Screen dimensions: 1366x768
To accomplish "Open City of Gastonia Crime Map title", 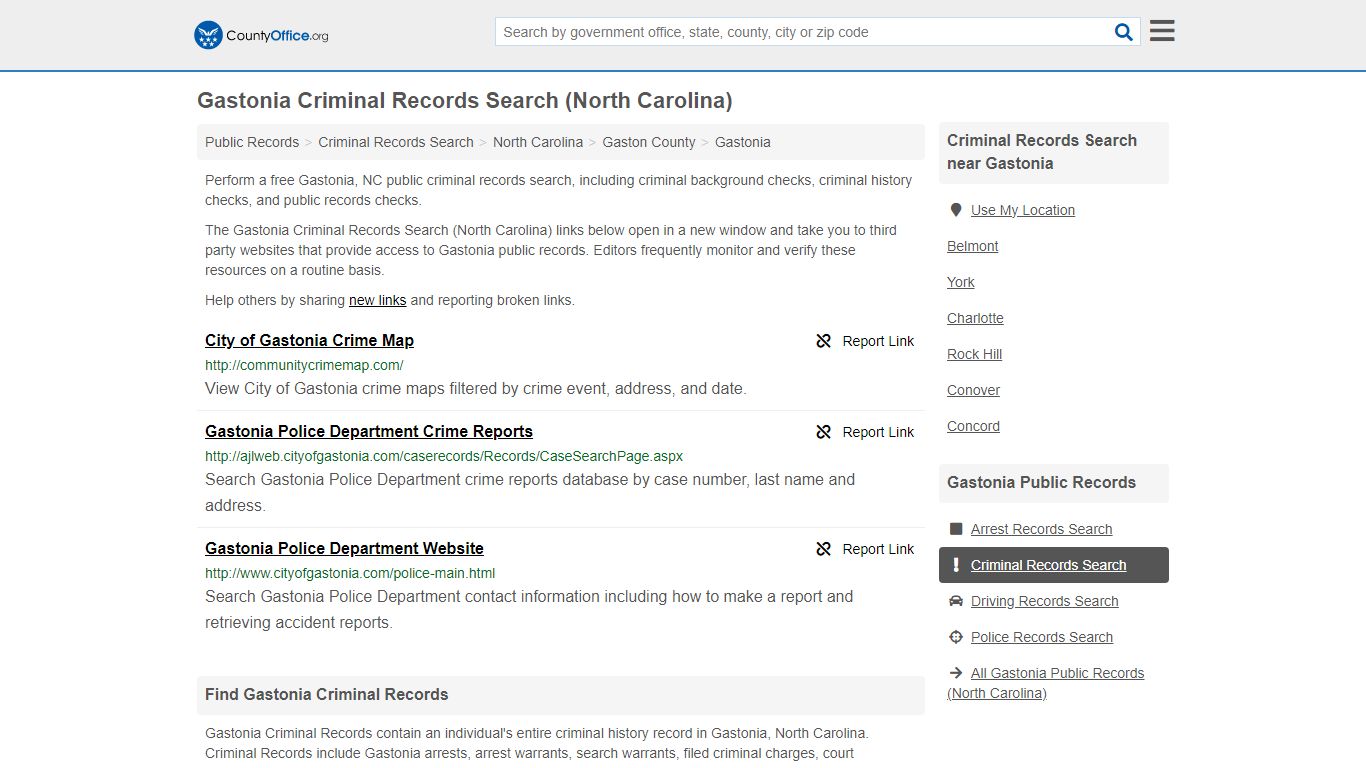I will (x=309, y=340).
